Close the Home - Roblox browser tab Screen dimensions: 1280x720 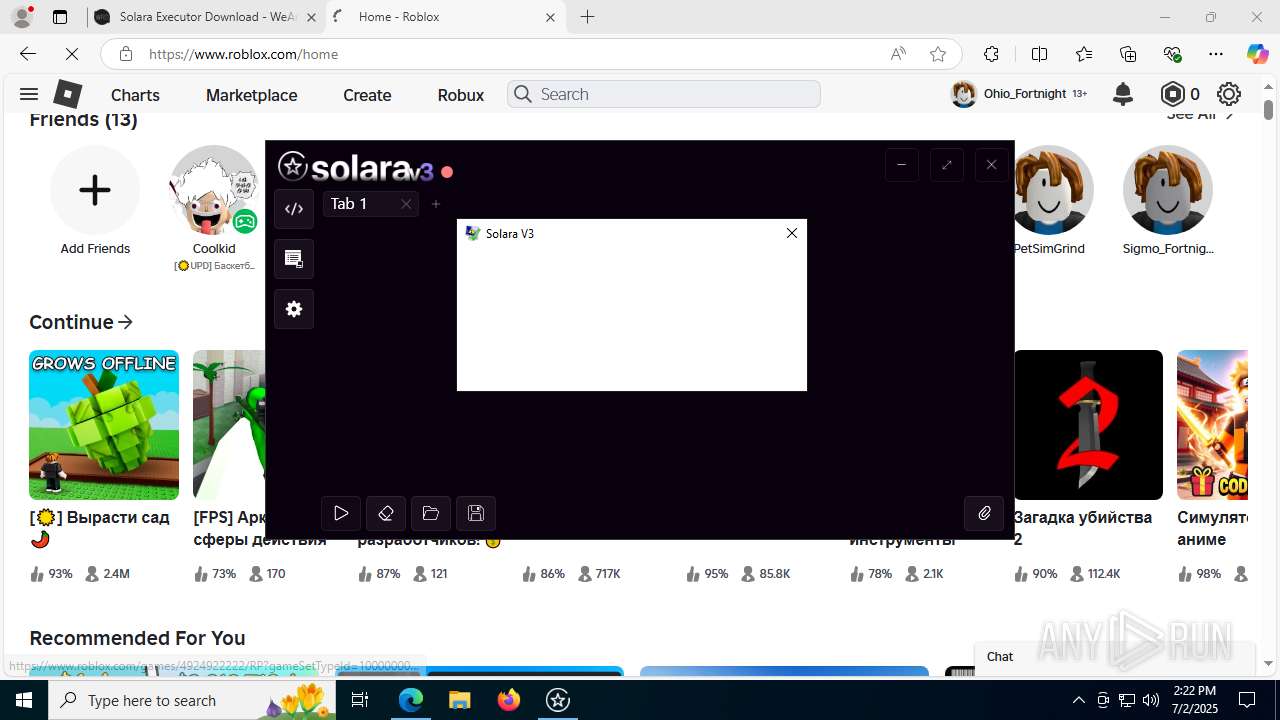tap(550, 17)
